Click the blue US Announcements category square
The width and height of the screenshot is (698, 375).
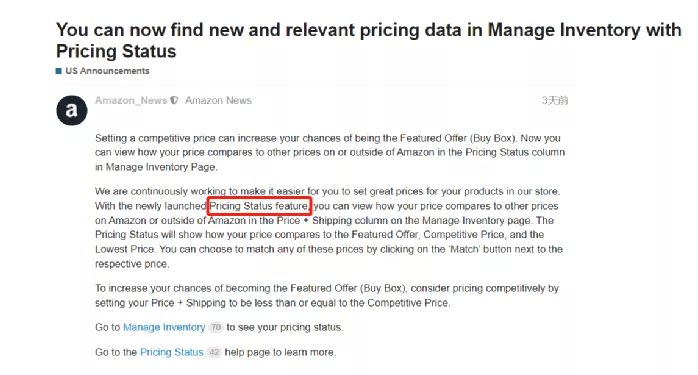pyautogui.click(x=59, y=71)
